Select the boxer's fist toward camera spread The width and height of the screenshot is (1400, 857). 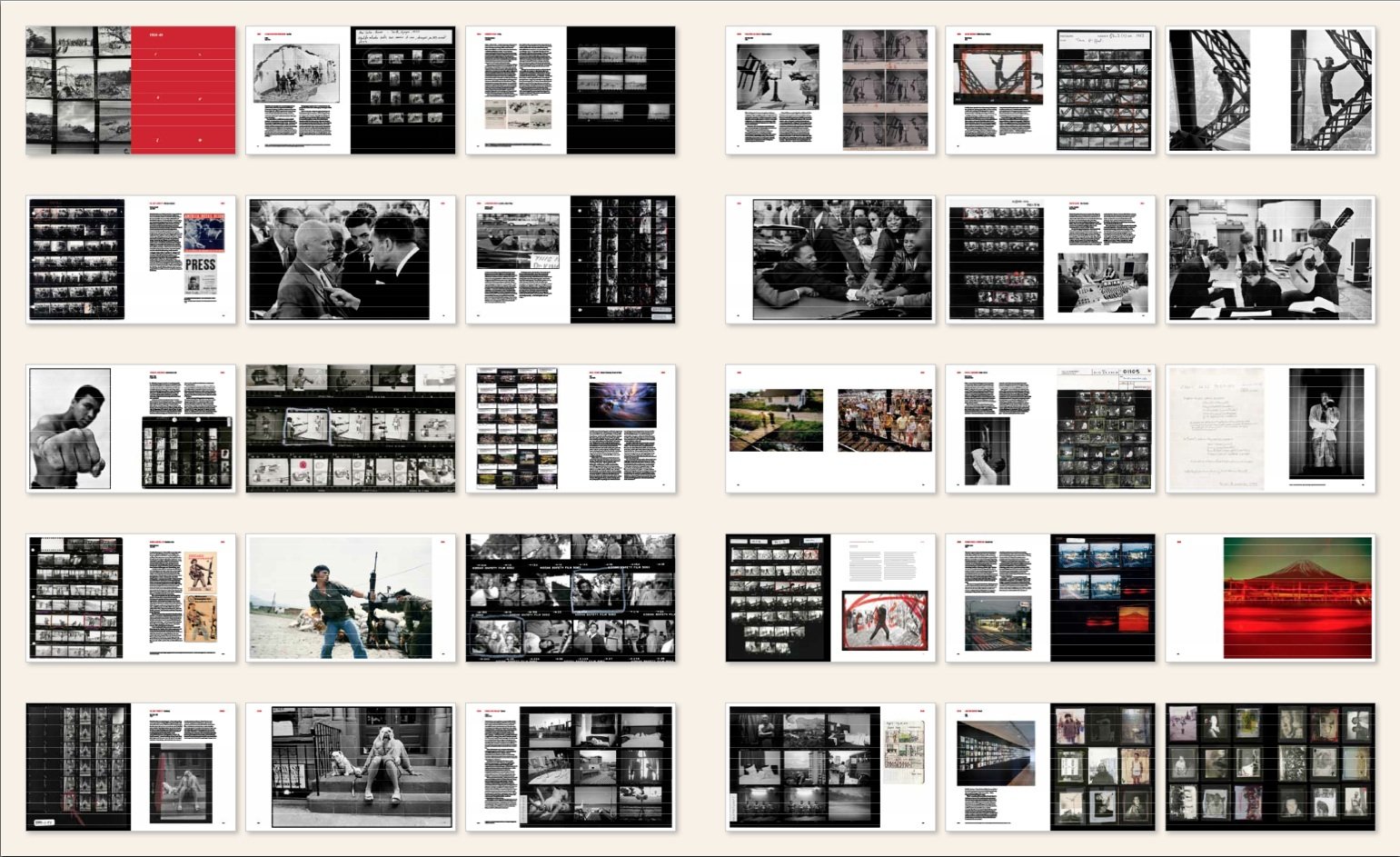coord(131,429)
